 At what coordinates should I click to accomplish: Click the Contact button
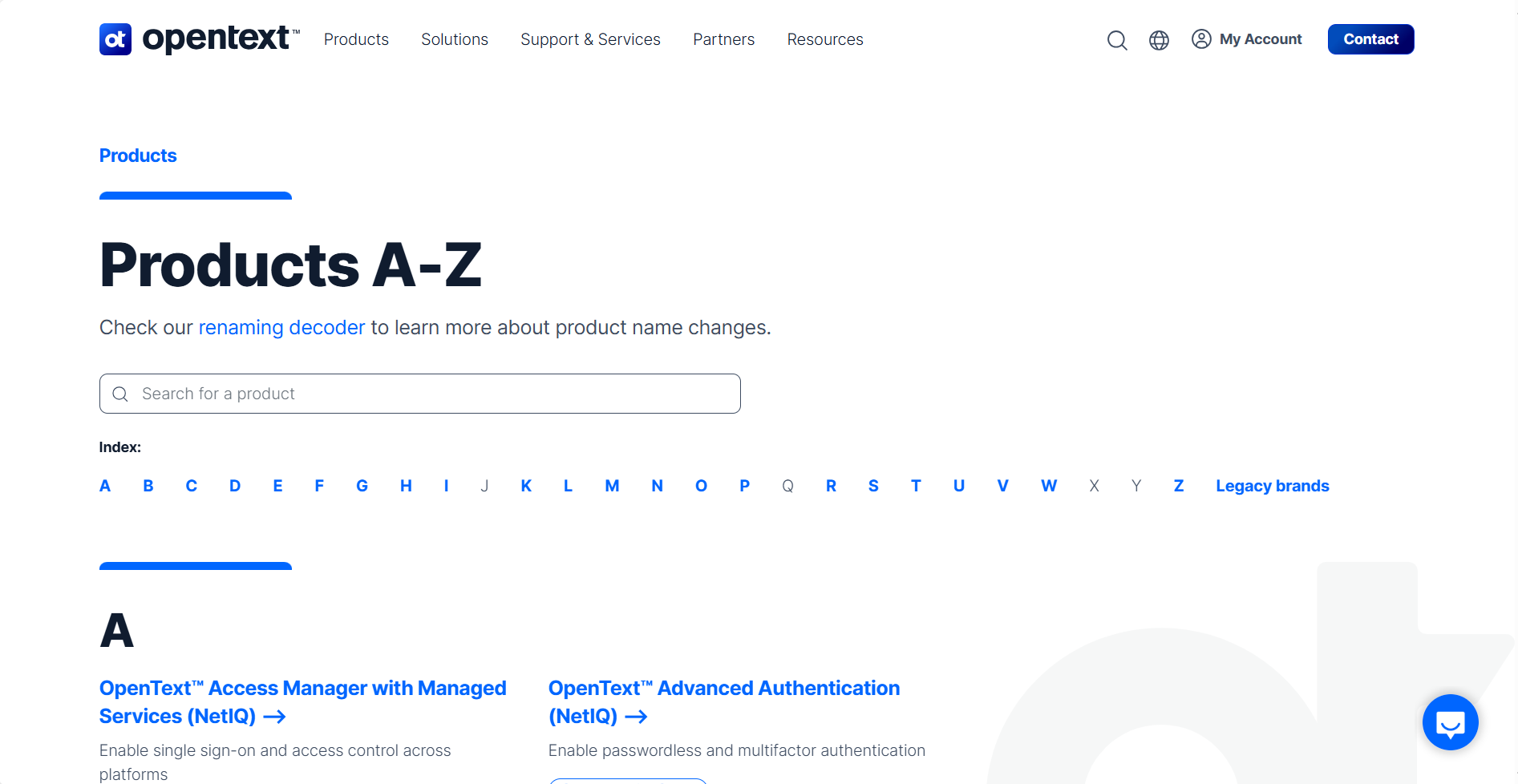[1370, 39]
